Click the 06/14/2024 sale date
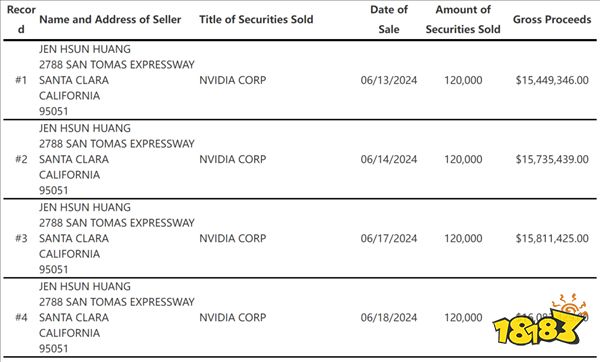The width and height of the screenshot is (600, 362). [389, 159]
